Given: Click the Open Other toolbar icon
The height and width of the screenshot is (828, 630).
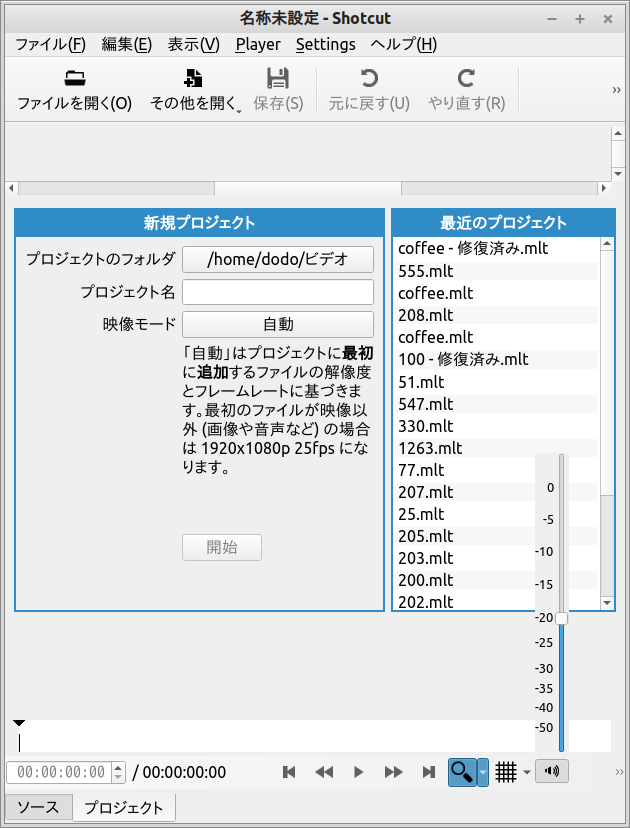Looking at the screenshot, I should 194,79.
